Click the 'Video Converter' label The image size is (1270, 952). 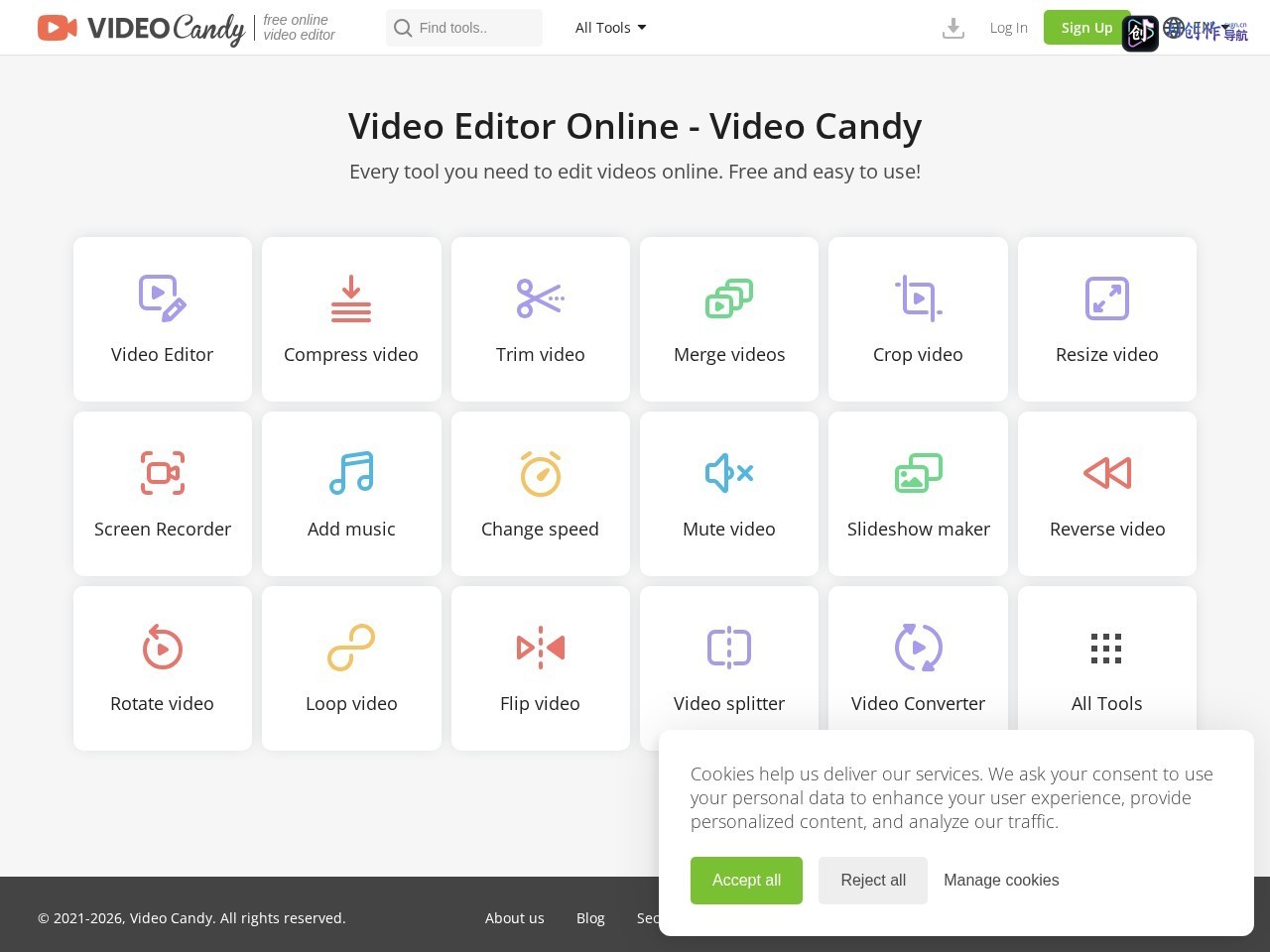(919, 704)
